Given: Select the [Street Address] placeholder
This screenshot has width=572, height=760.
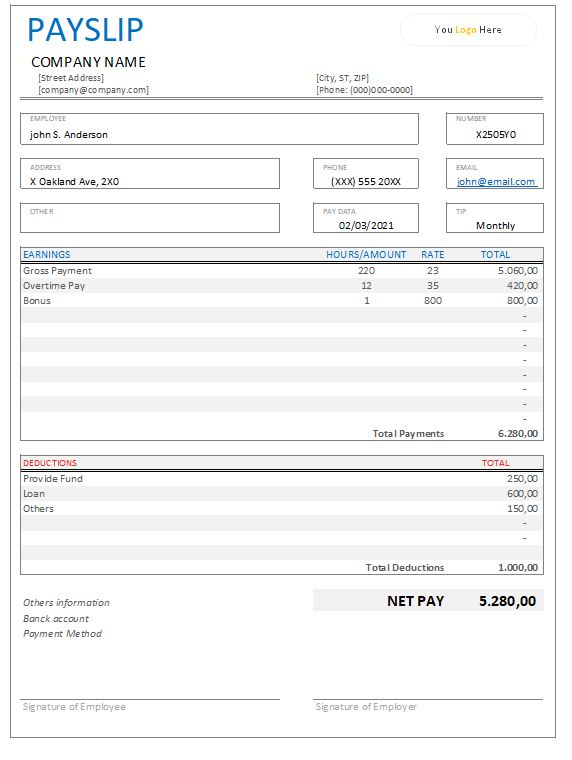Looking at the screenshot, I should [x=71, y=78].
